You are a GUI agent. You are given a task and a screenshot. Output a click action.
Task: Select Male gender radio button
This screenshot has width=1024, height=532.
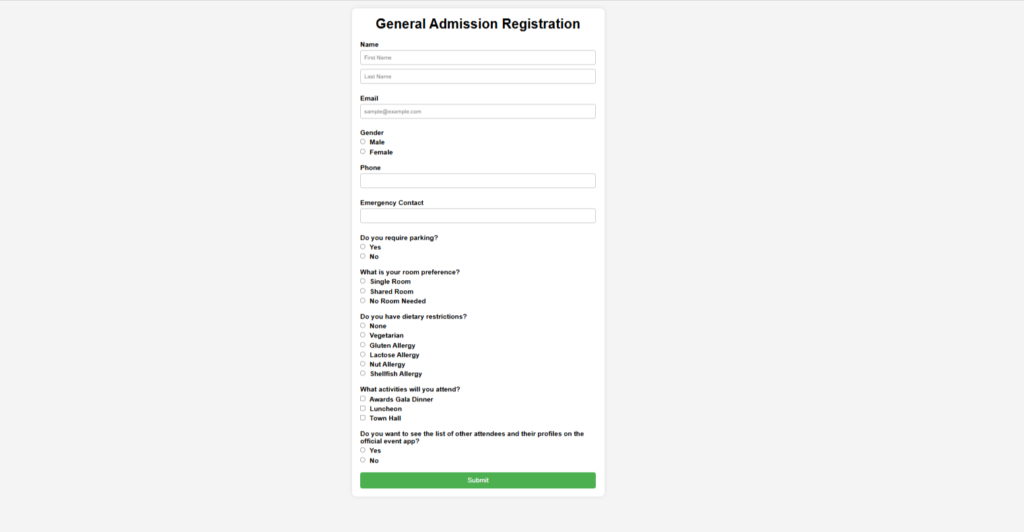(x=362, y=142)
